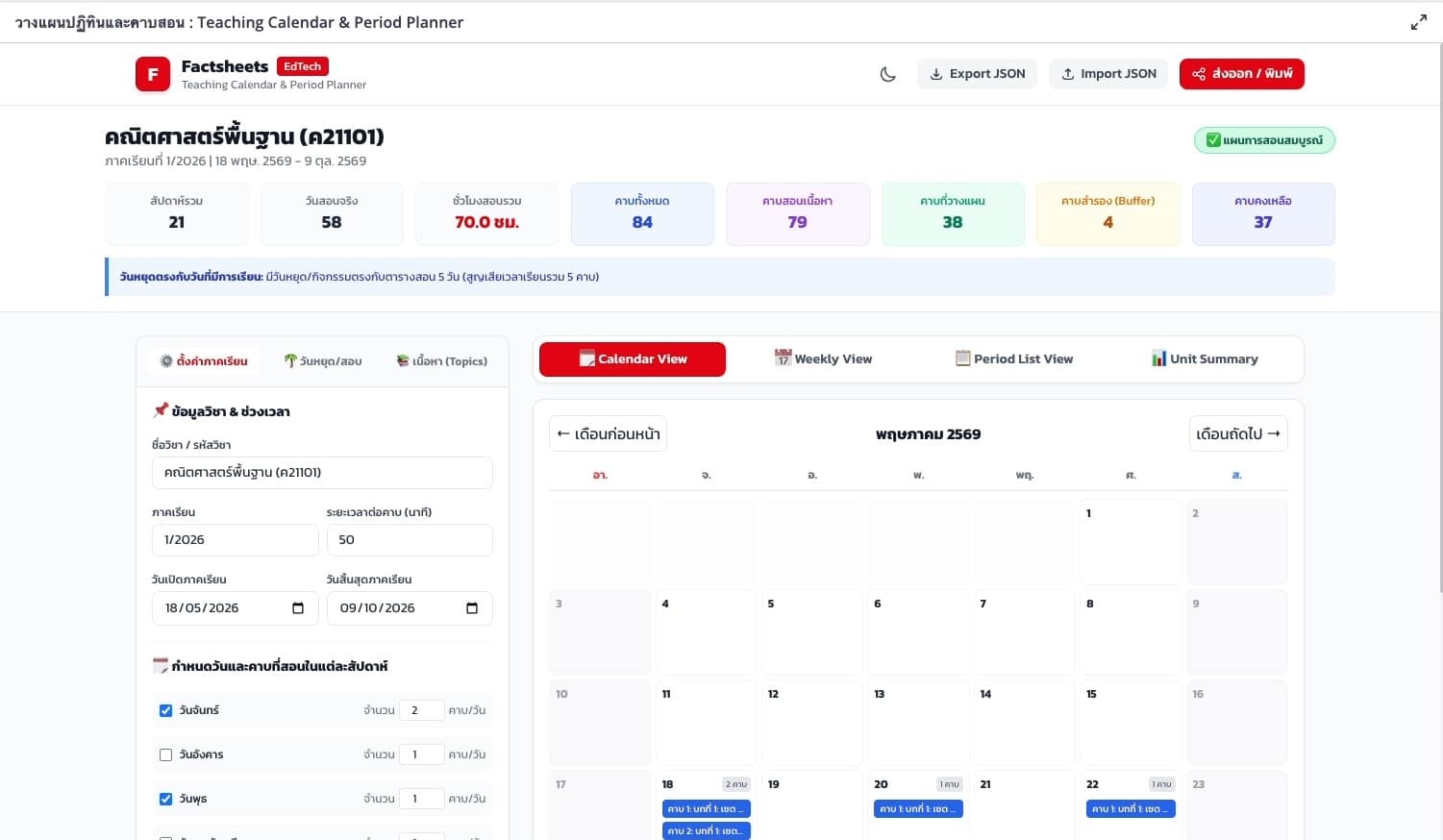Uncheck the Wednesday (วันพุธ) checkbox
This screenshot has height=840, width=1443.
pos(165,800)
